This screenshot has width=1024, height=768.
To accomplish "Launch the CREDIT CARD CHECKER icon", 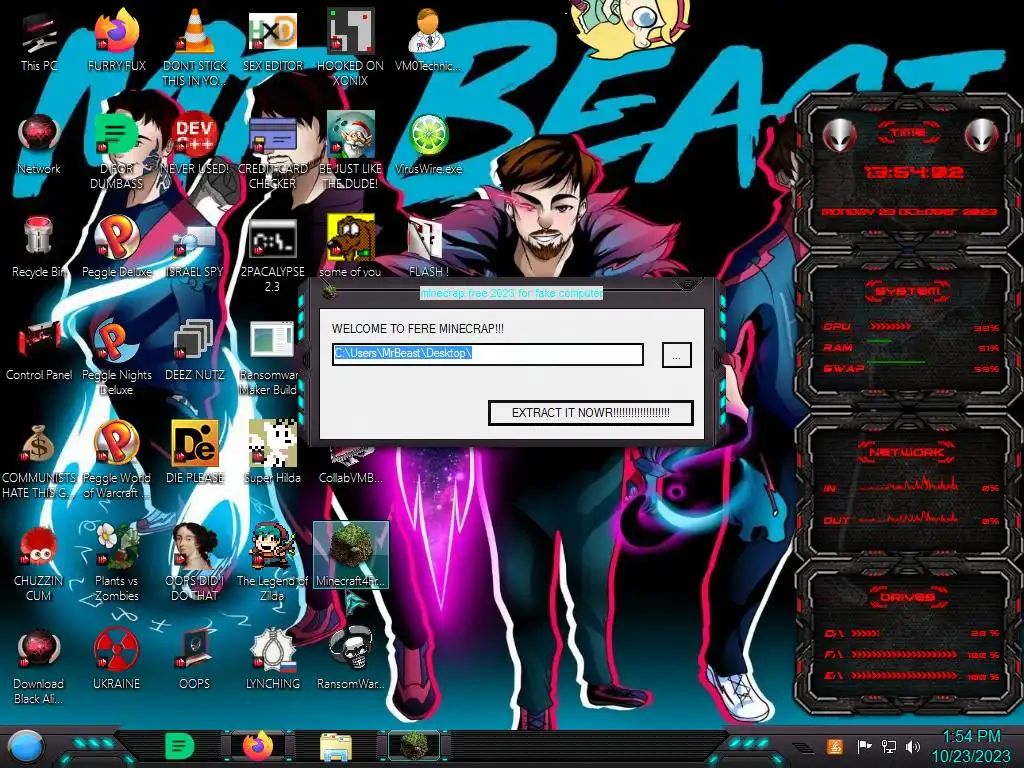I will 273,152.
